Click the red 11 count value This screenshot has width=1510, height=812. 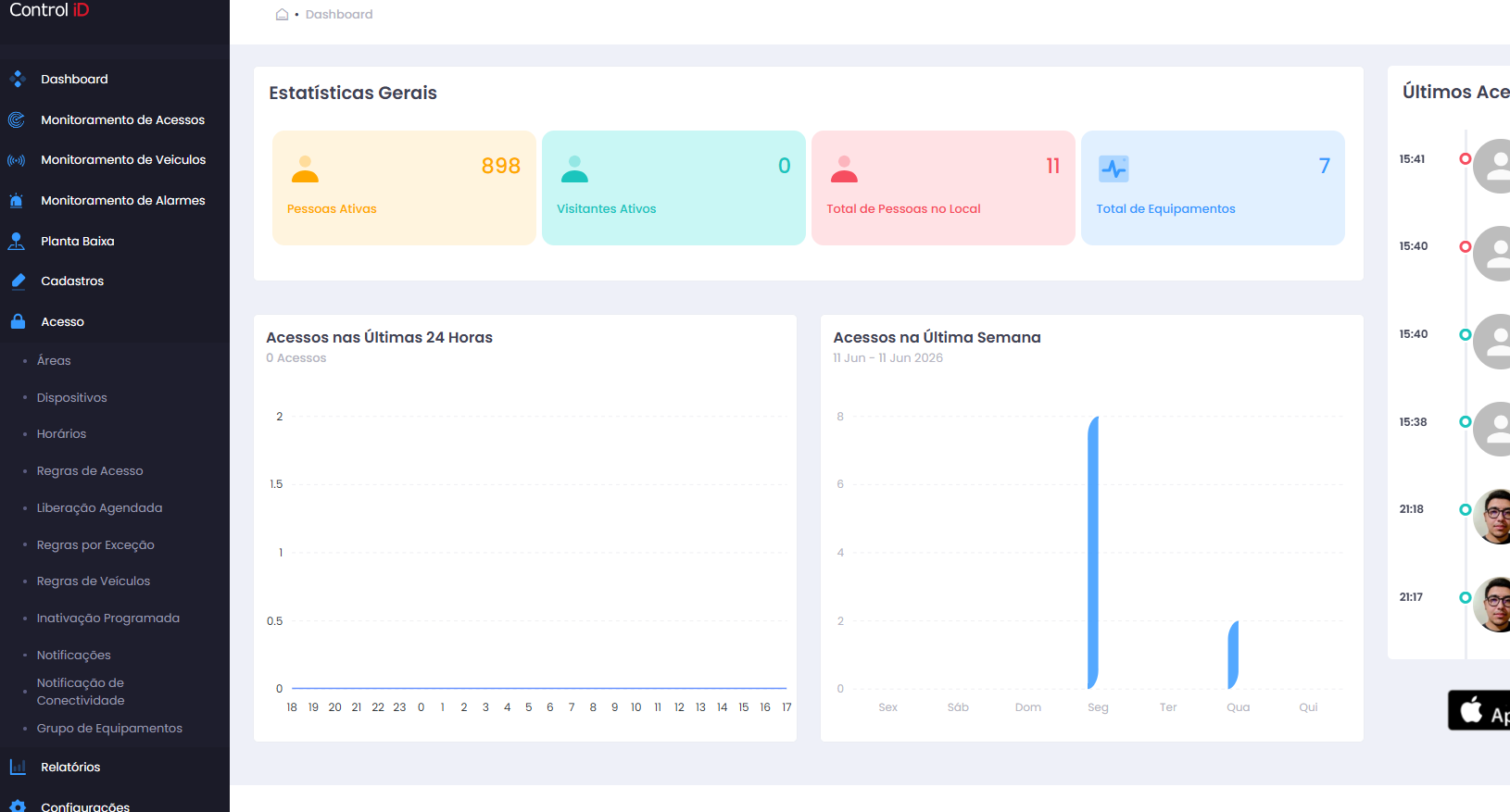(x=1053, y=166)
